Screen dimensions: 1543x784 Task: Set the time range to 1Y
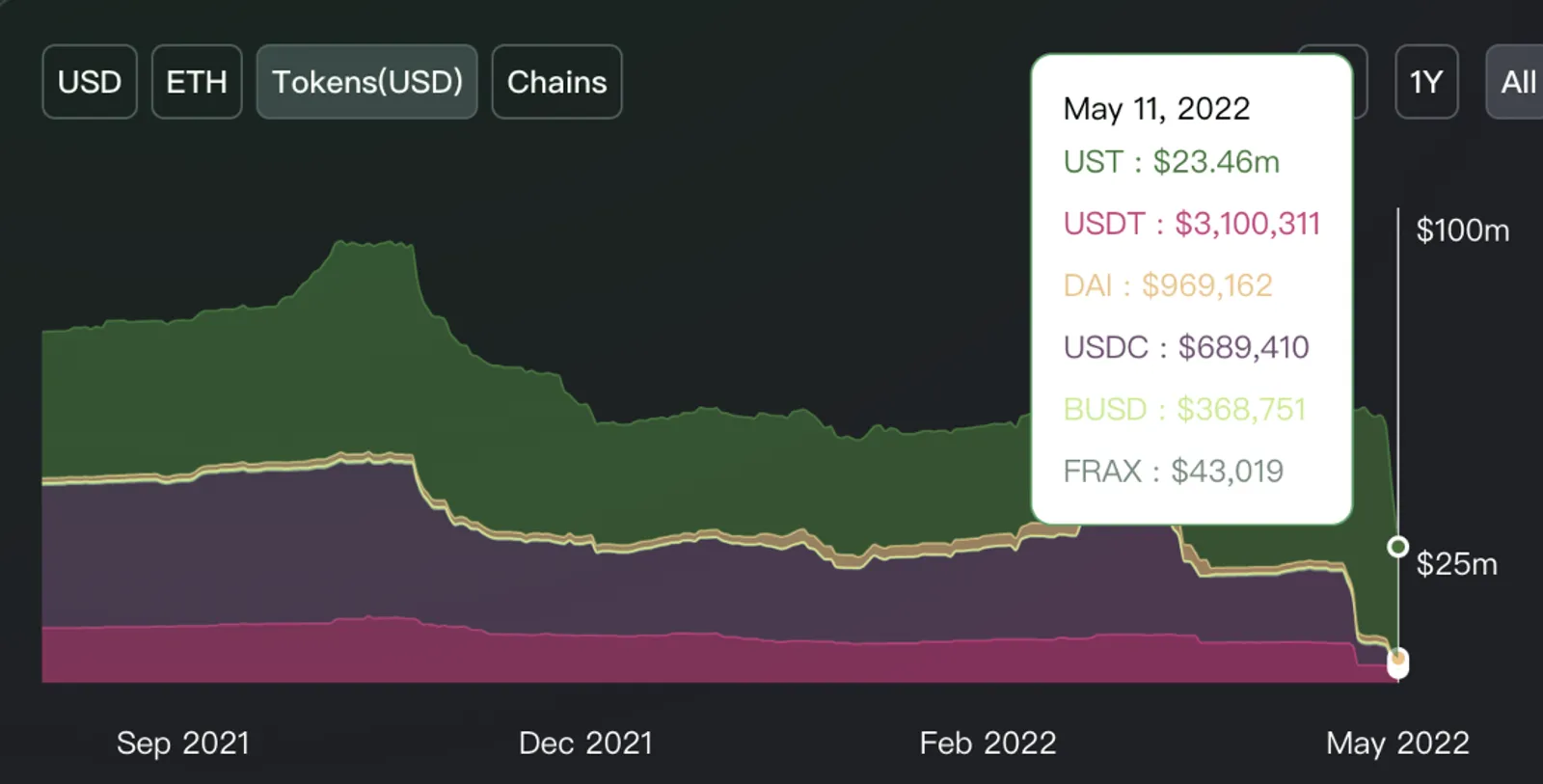pyautogui.click(x=1426, y=82)
